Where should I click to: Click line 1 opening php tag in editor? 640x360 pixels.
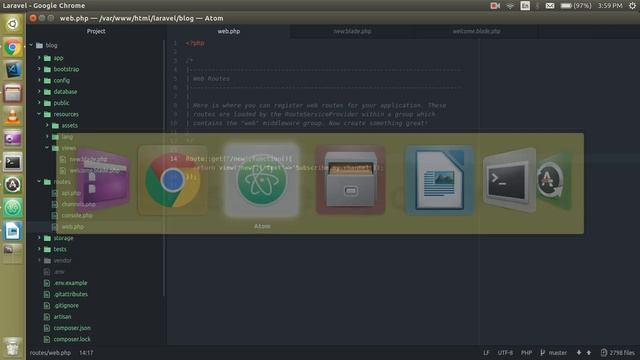195,43
